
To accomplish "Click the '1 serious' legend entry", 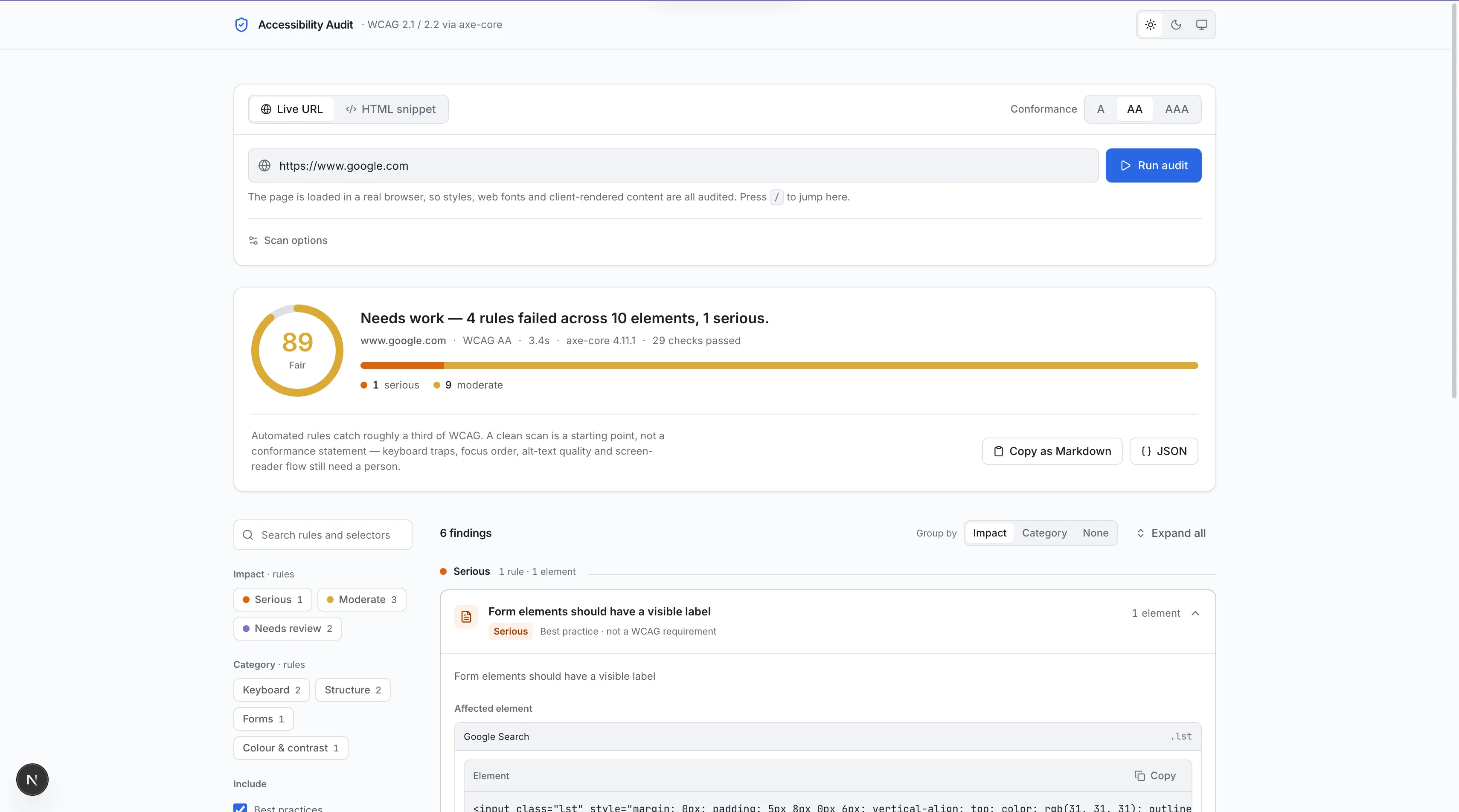I will pos(390,385).
